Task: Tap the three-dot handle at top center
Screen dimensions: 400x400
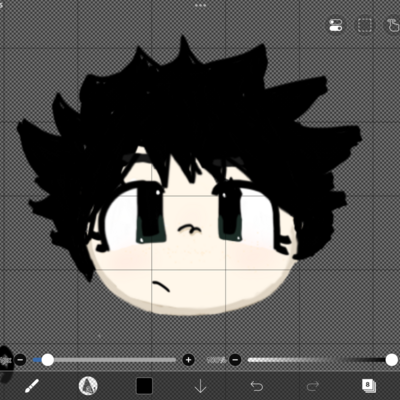Action: point(200,5)
